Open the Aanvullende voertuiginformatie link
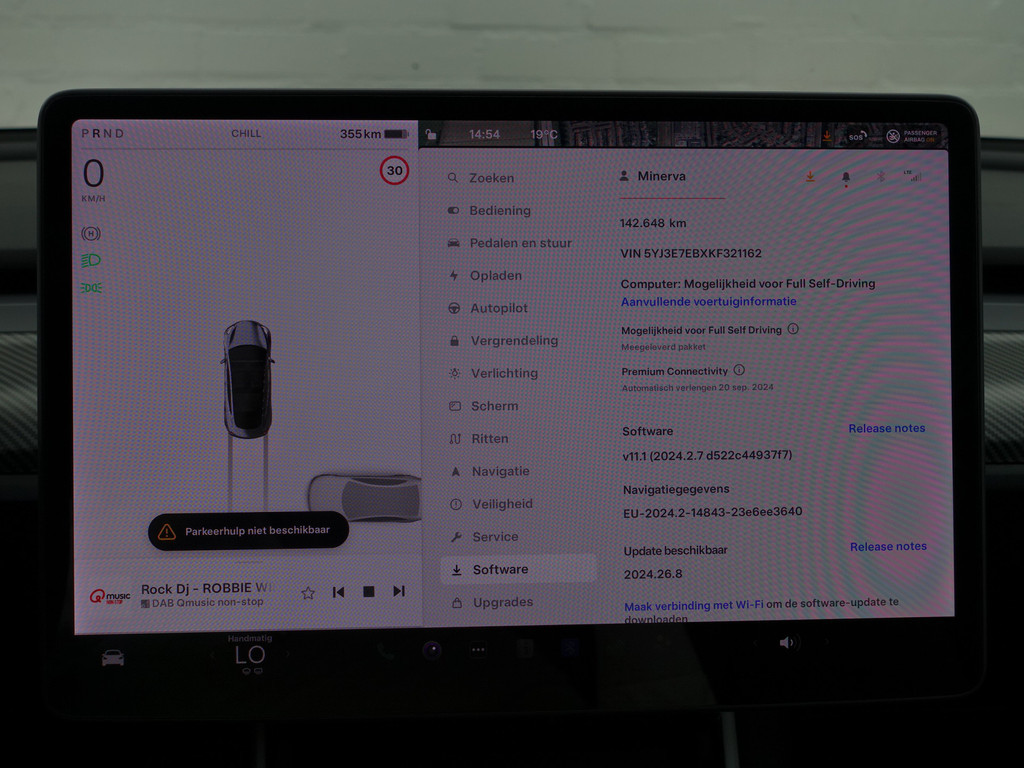The height and width of the screenshot is (768, 1024). [x=709, y=301]
